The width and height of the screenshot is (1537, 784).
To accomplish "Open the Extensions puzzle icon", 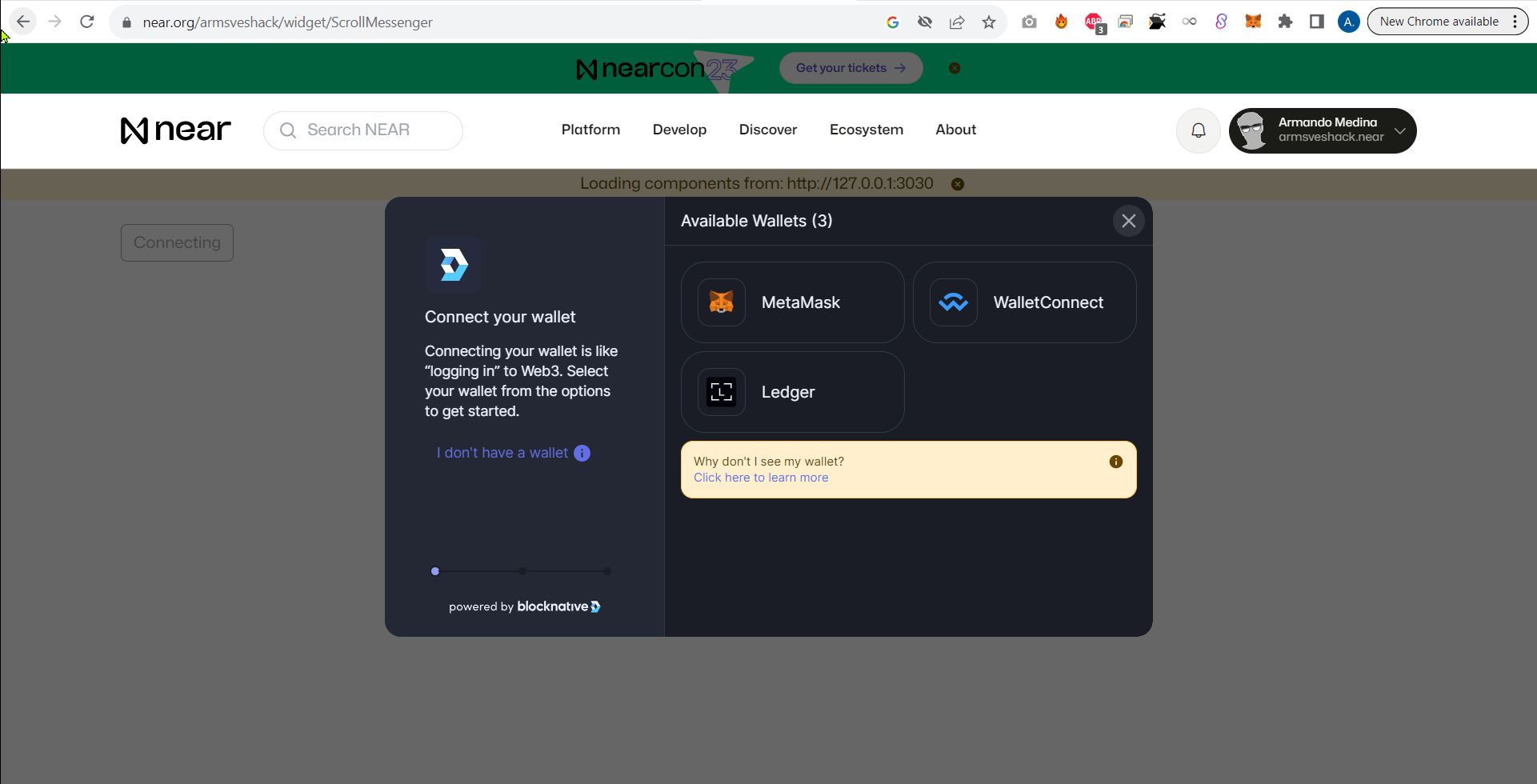I will click(1285, 22).
